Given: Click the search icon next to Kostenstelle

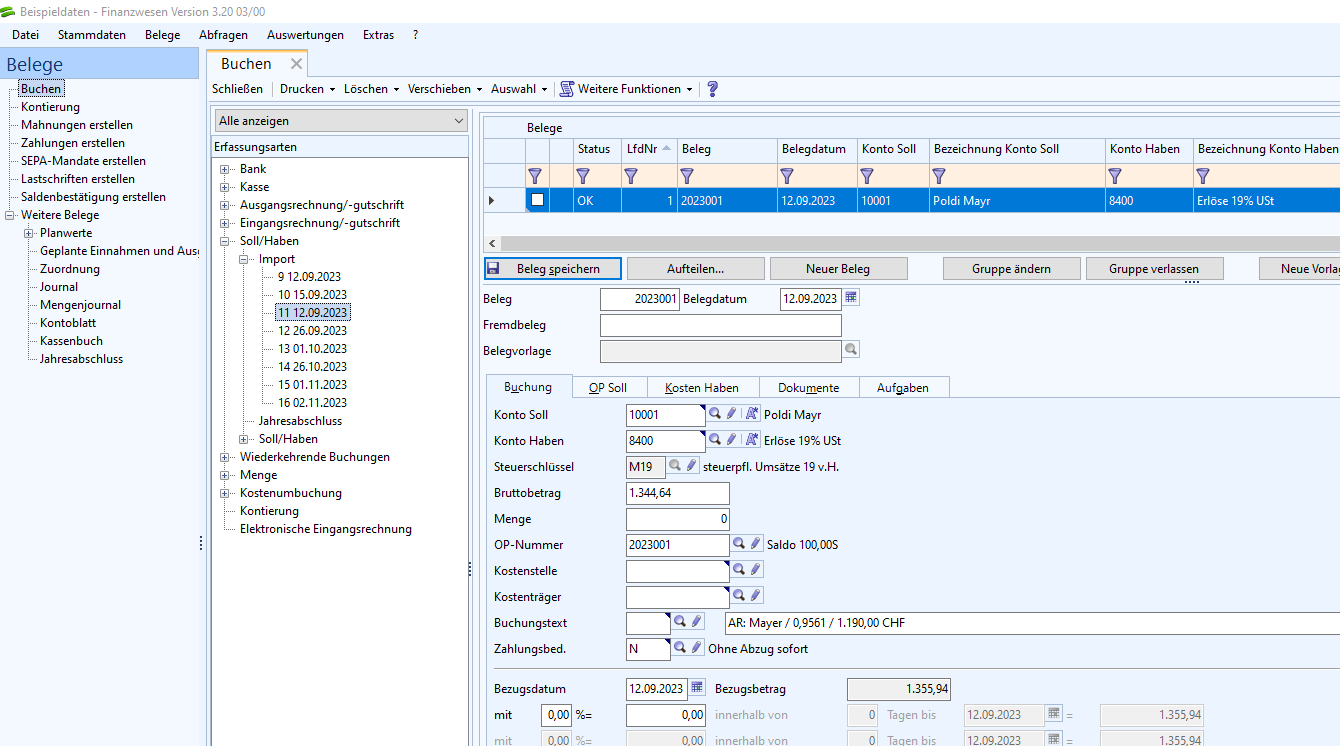Looking at the screenshot, I should (x=739, y=570).
